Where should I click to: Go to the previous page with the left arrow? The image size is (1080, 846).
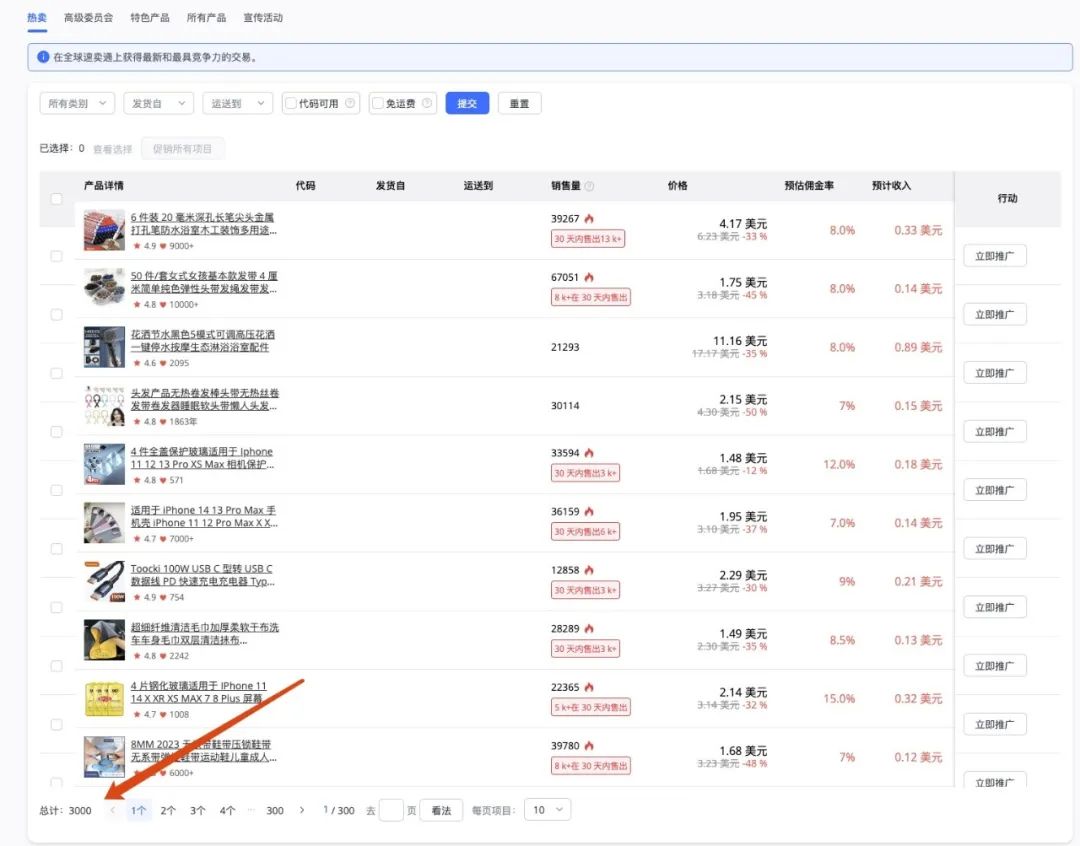pos(112,810)
